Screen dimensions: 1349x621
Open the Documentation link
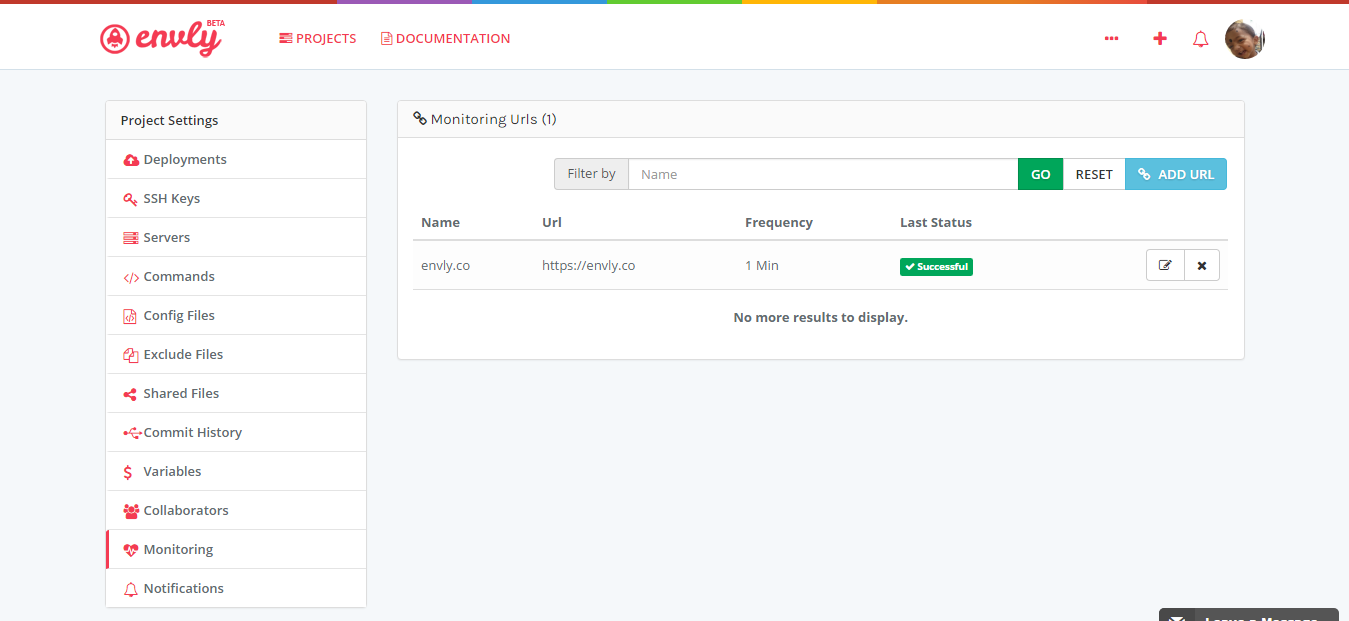446,39
